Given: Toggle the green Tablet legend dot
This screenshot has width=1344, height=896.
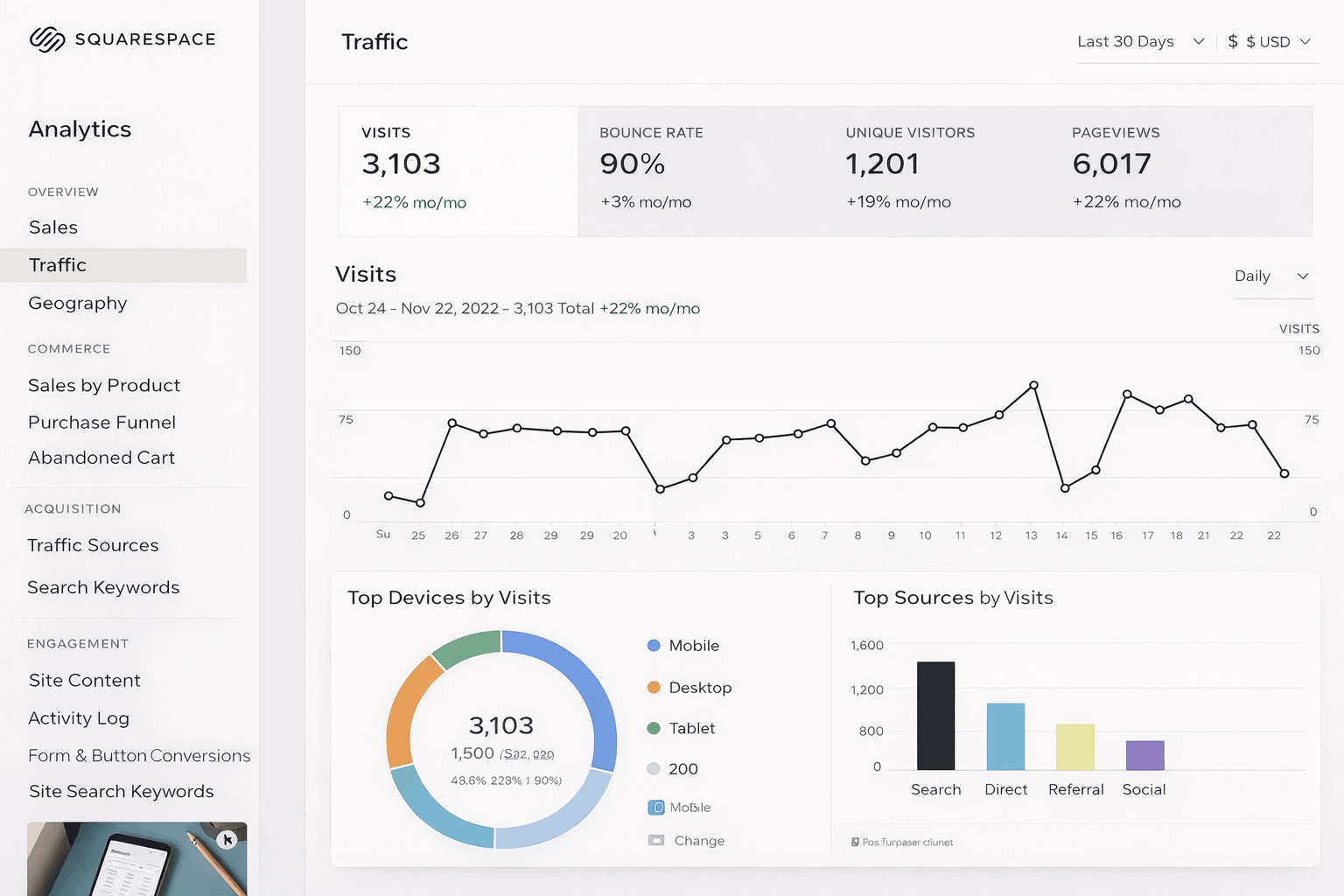Looking at the screenshot, I should (x=654, y=728).
